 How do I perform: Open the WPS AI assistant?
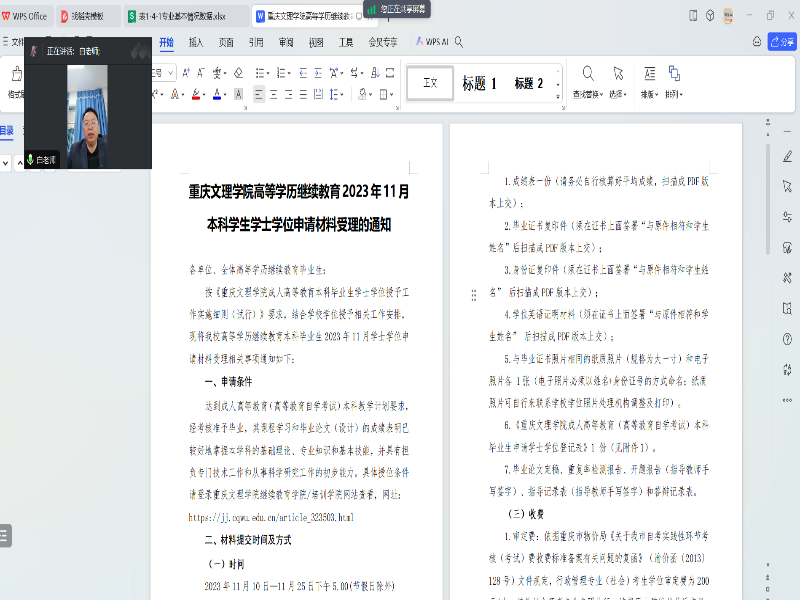(x=430, y=43)
